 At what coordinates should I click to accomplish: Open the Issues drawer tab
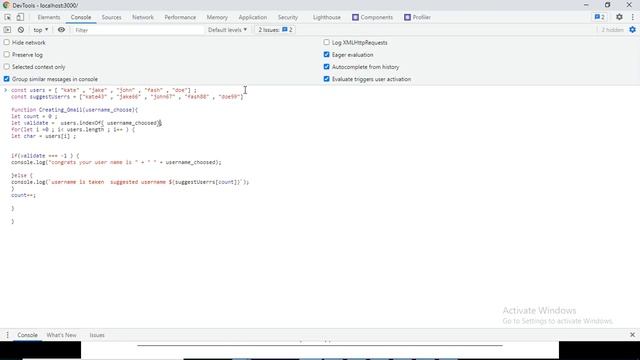(97, 335)
